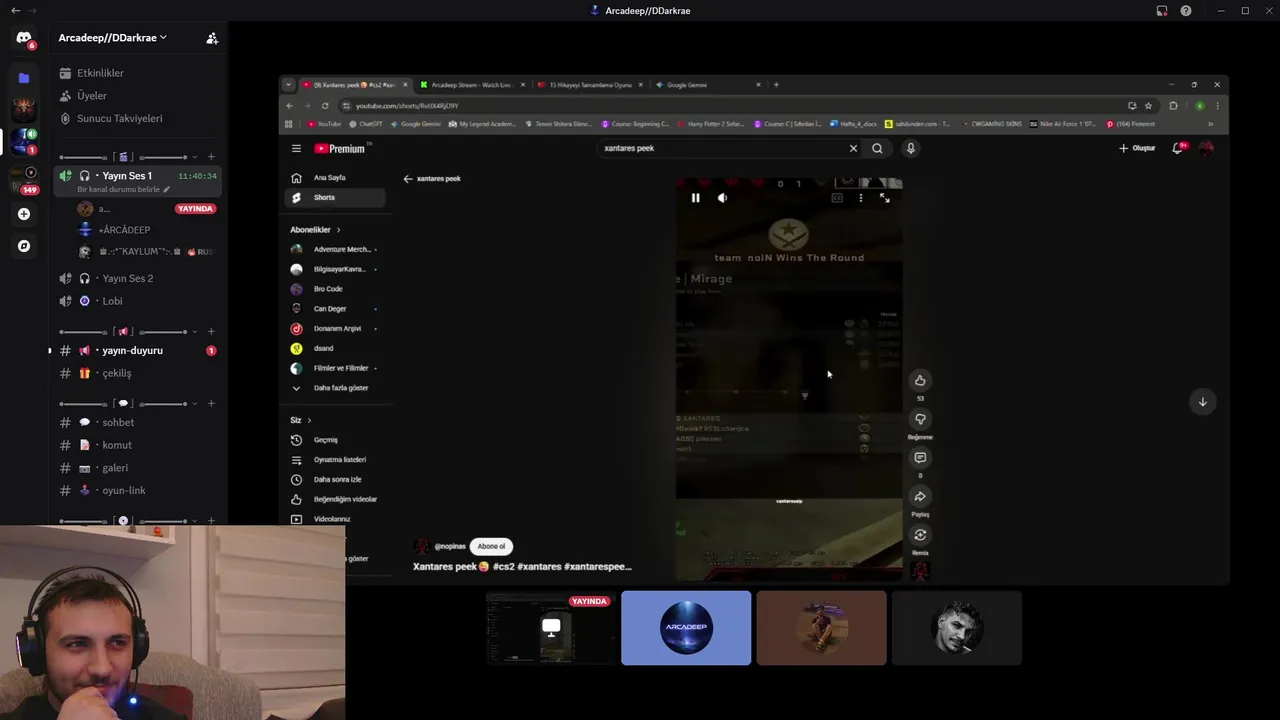Open the Shorts three-dot more options
The height and width of the screenshot is (720, 1280).
click(861, 198)
